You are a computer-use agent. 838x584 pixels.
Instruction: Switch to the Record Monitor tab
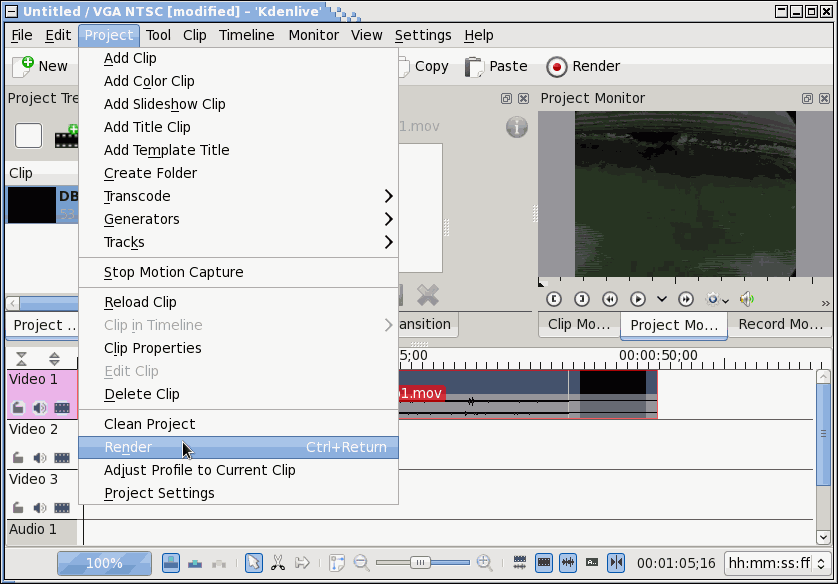tap(780, 324)
